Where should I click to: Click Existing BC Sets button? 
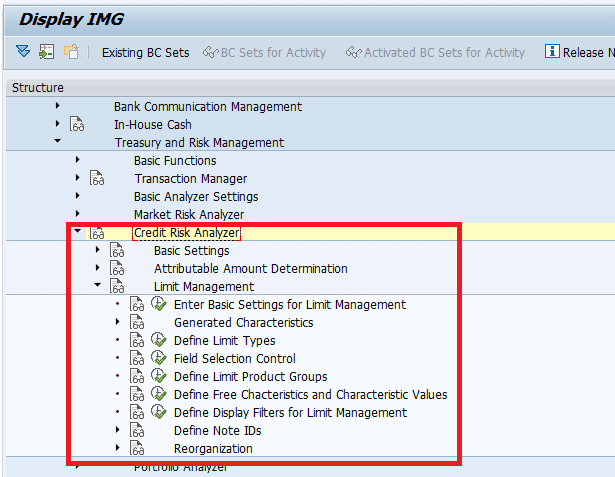145,53
